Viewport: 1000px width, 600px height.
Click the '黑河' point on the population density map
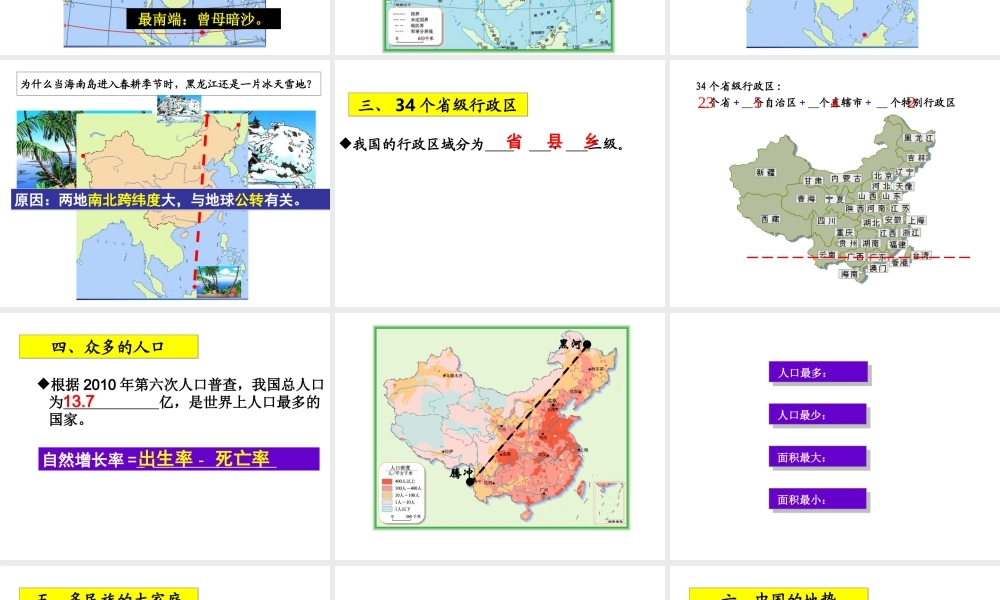point(587,344)
